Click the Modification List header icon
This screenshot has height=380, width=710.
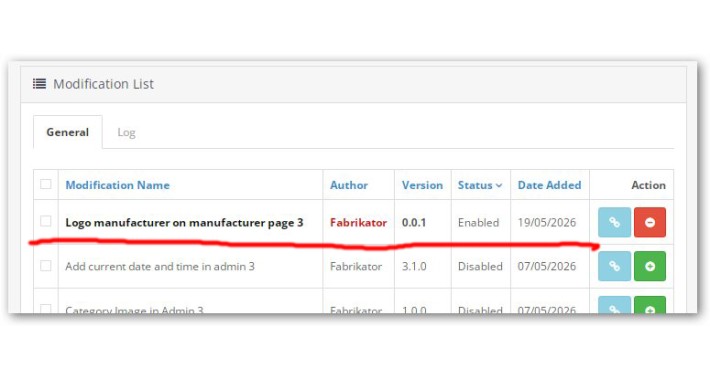click(x=39, y=84)
